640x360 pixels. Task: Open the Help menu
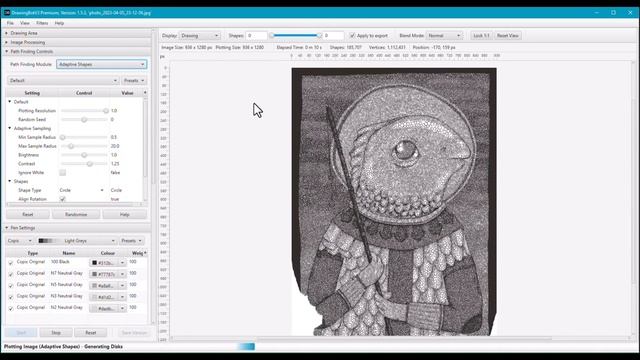tap(59, 23)
